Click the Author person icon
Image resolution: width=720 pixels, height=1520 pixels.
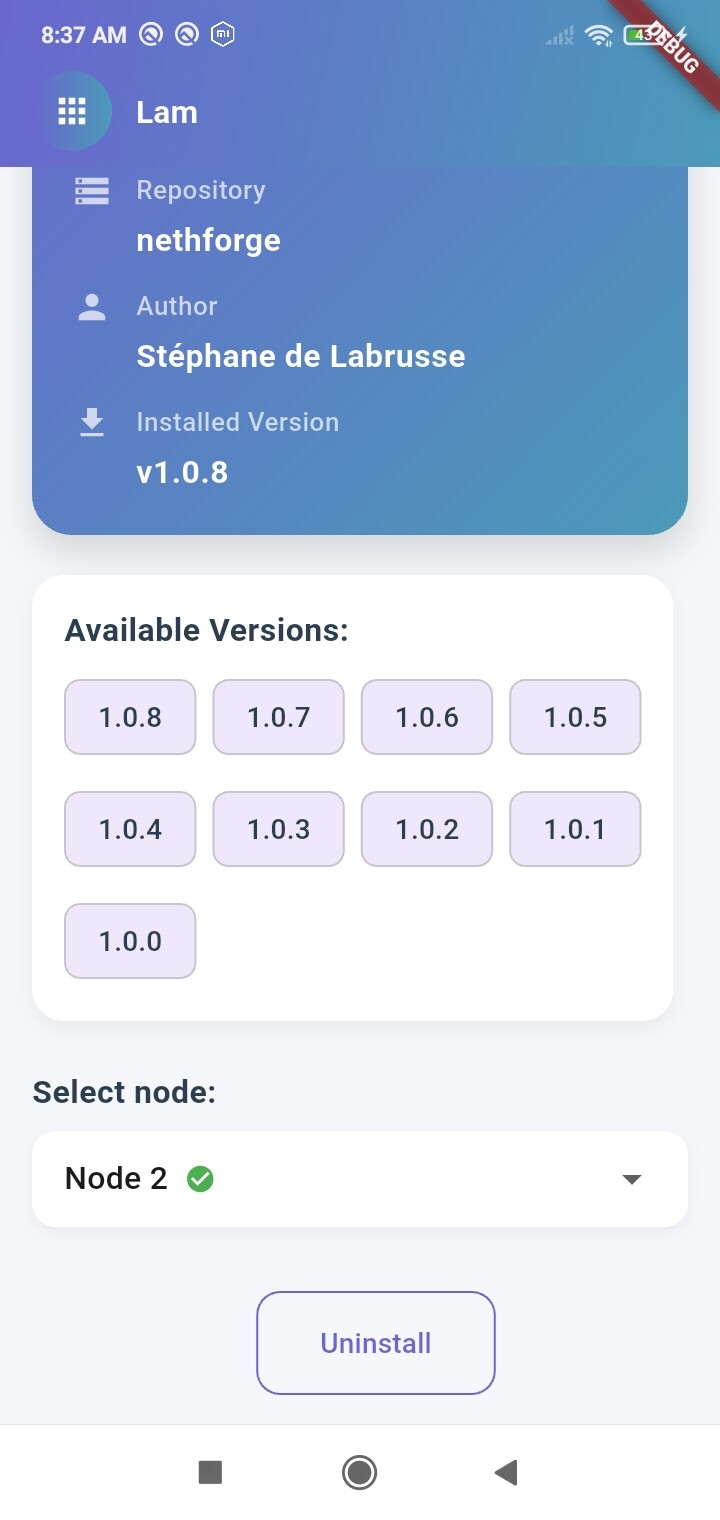pyautogui.click(x=92, y=307)
